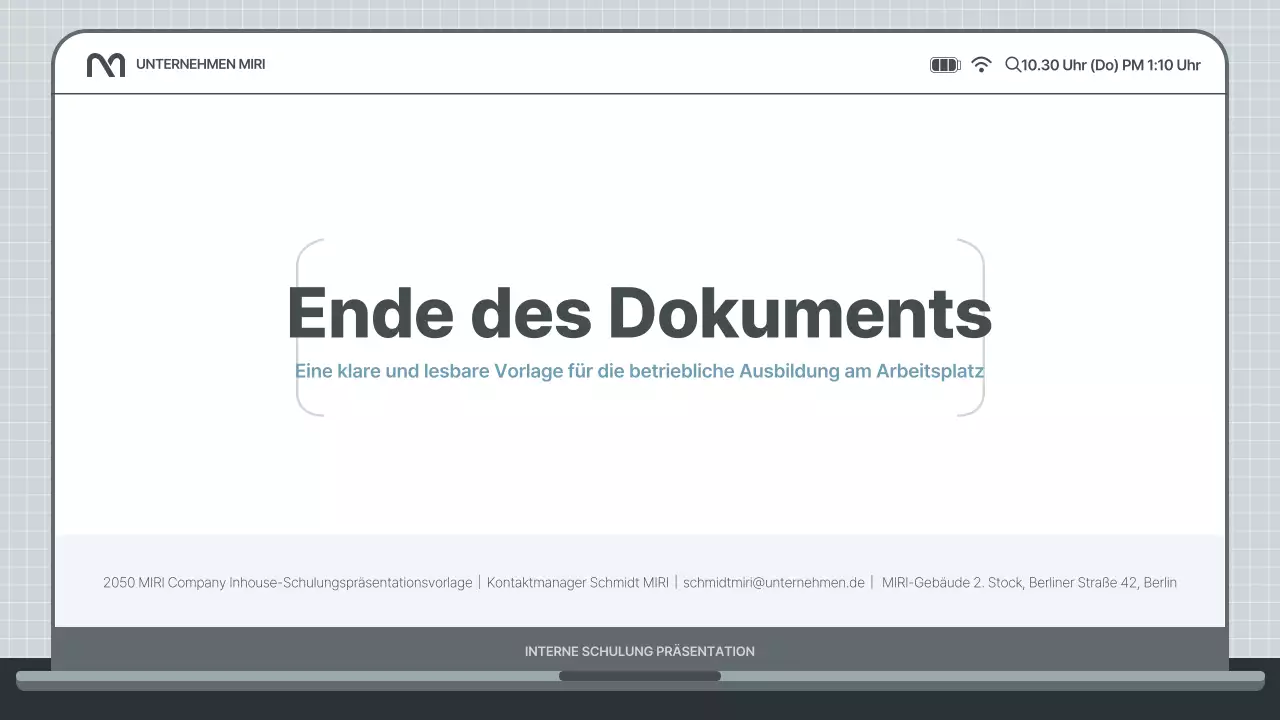Click the word Arbeitsplatz in the subtitle

[930, 371]
